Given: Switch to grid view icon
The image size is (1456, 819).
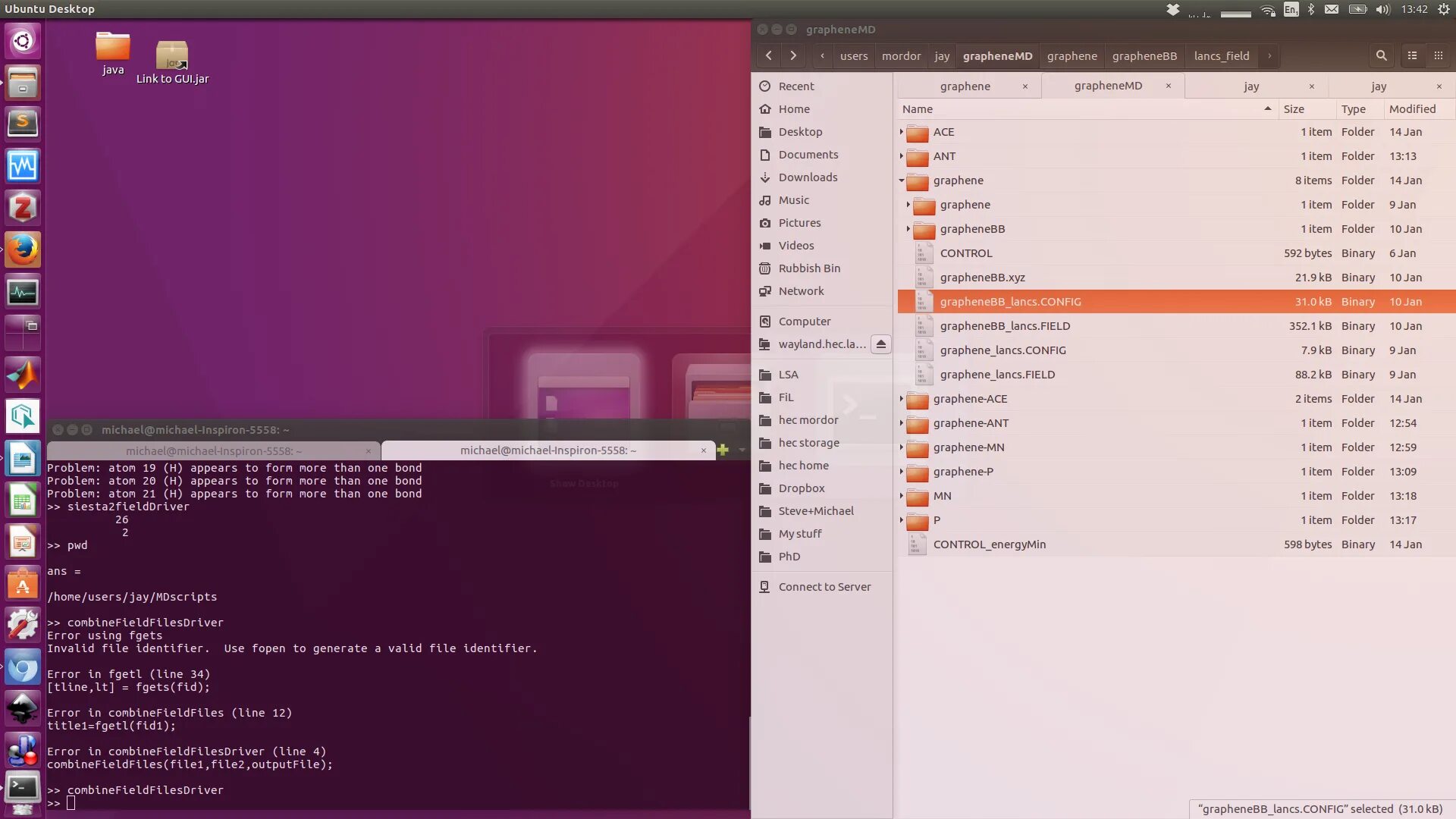Looking at the screenshot, I should point(1438,55).
